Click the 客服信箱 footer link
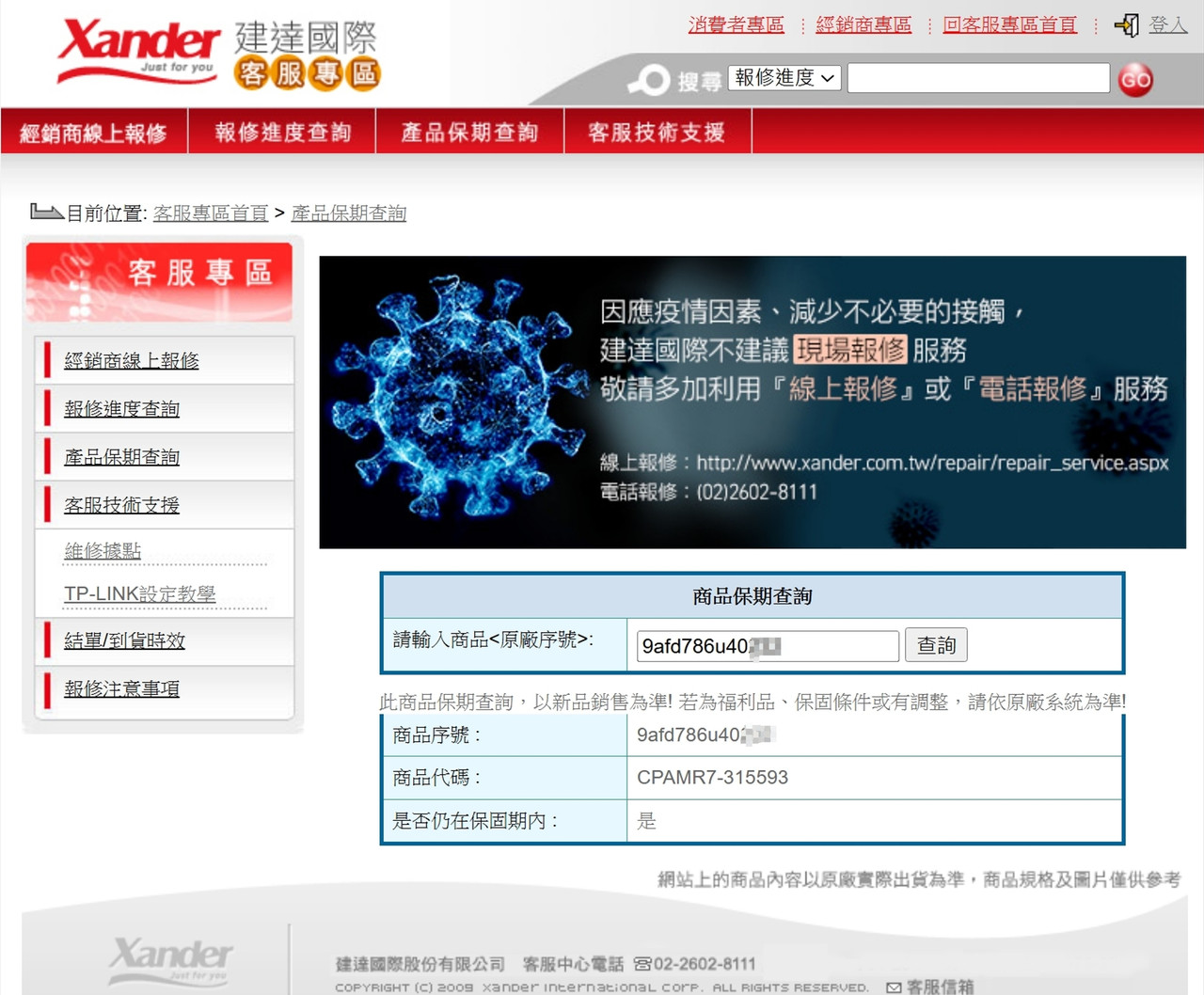 point(940,987)
